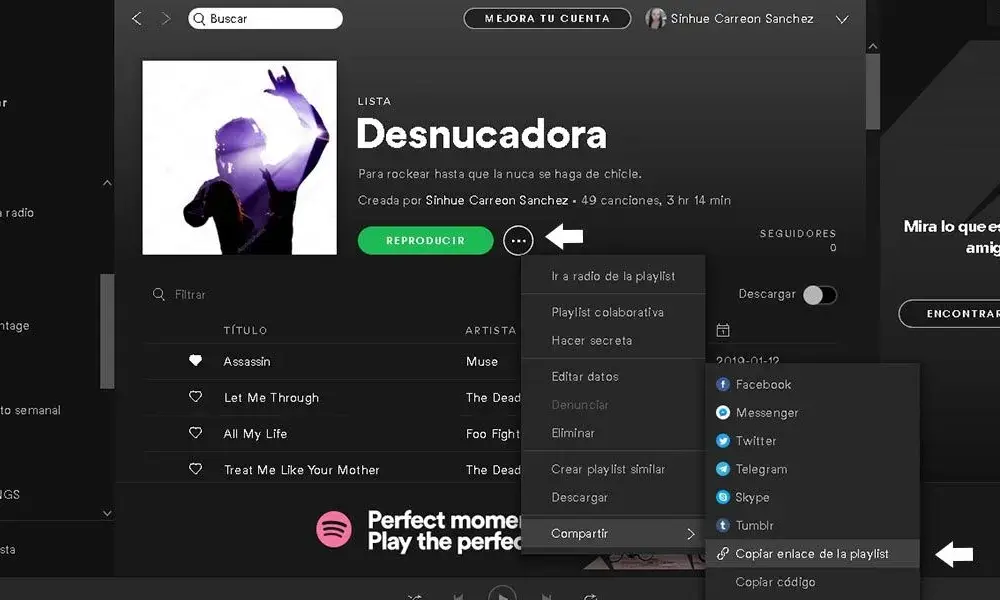Click the MEJORA TU CUENTA upgrade button
Image resolution: width=1000 pixels, height=600 pixels.
click(547, 18)
